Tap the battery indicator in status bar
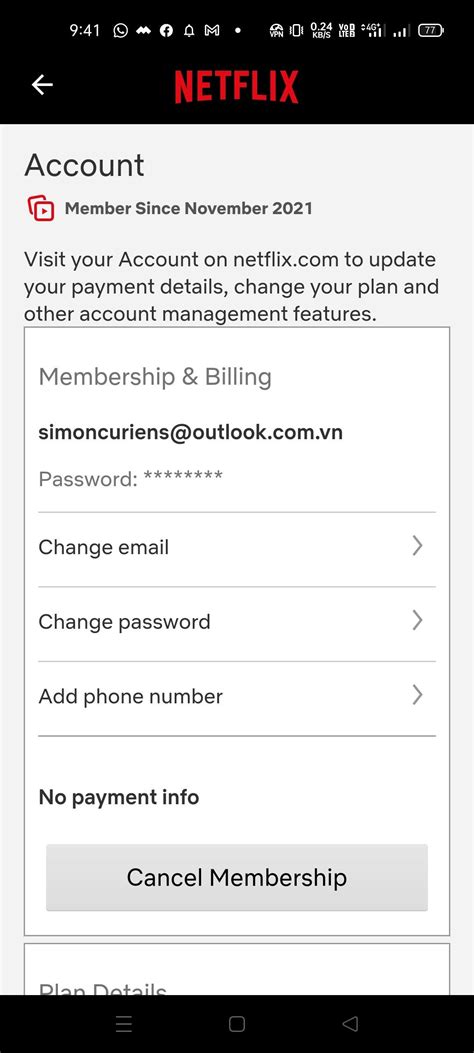The image size is (474, 1053). pyautogui.click(x=430, y=30)
